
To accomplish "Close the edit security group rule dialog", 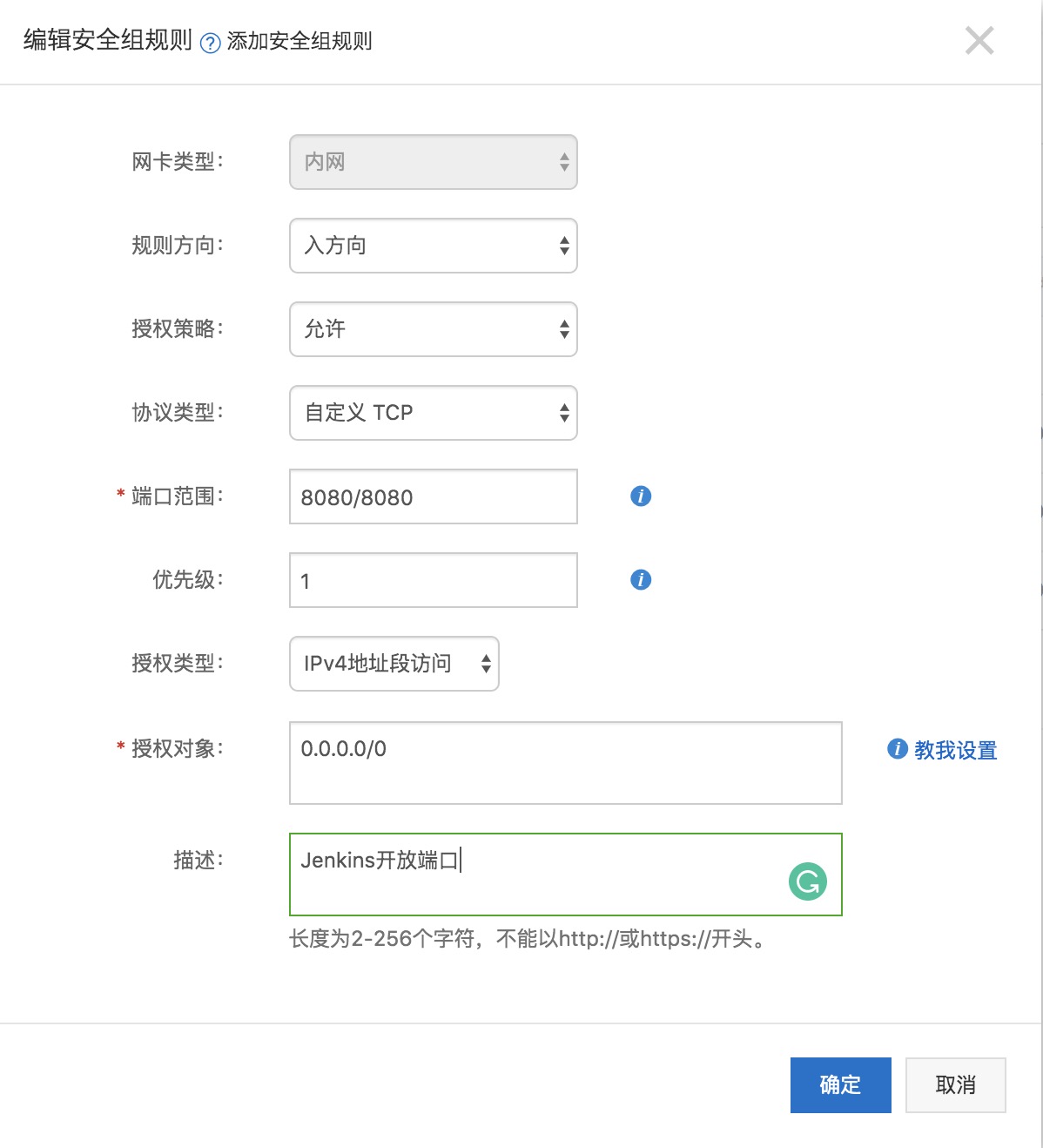I will (x=979, y=40).
